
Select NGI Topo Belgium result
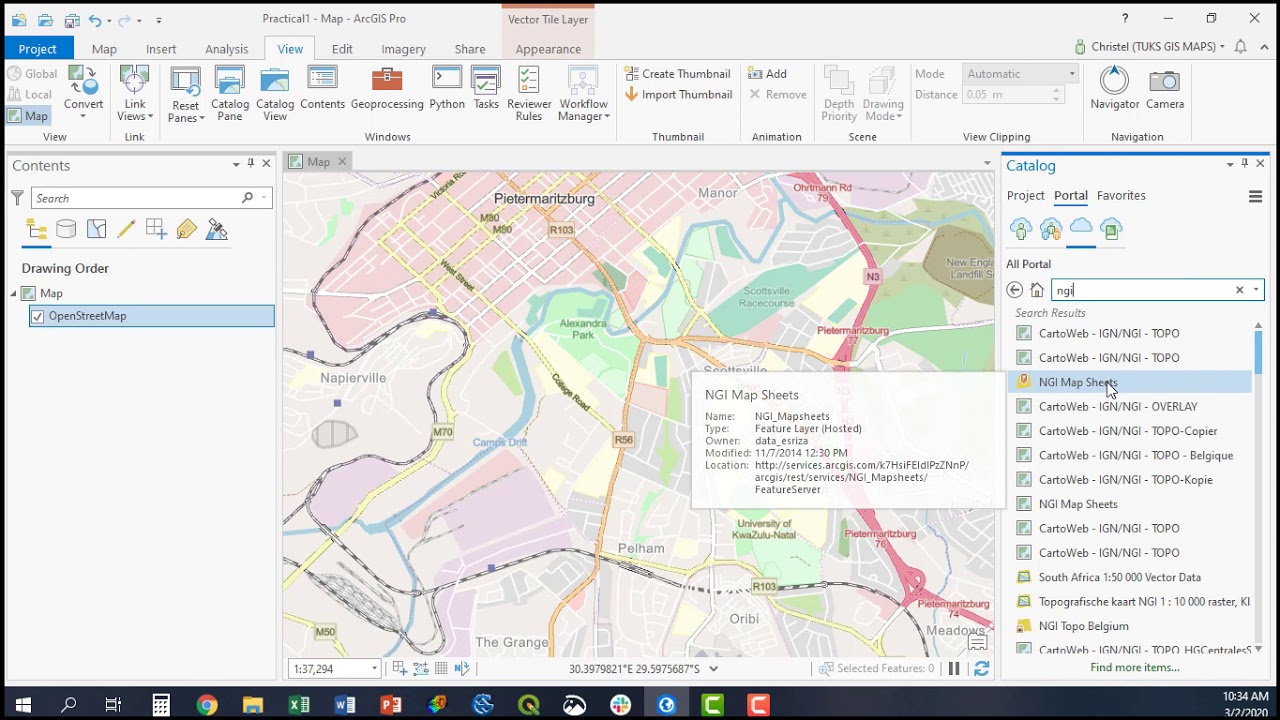click(1083, 626)
